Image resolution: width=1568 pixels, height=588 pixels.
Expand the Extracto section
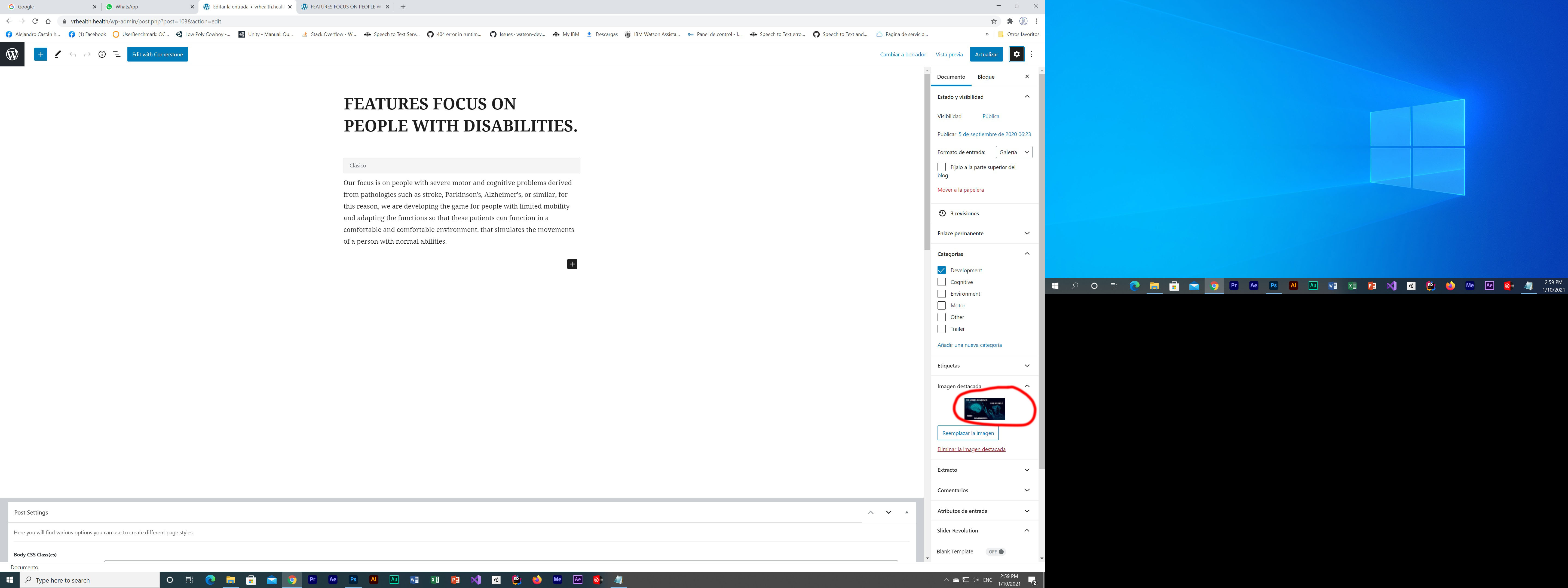click(1027, 470)
